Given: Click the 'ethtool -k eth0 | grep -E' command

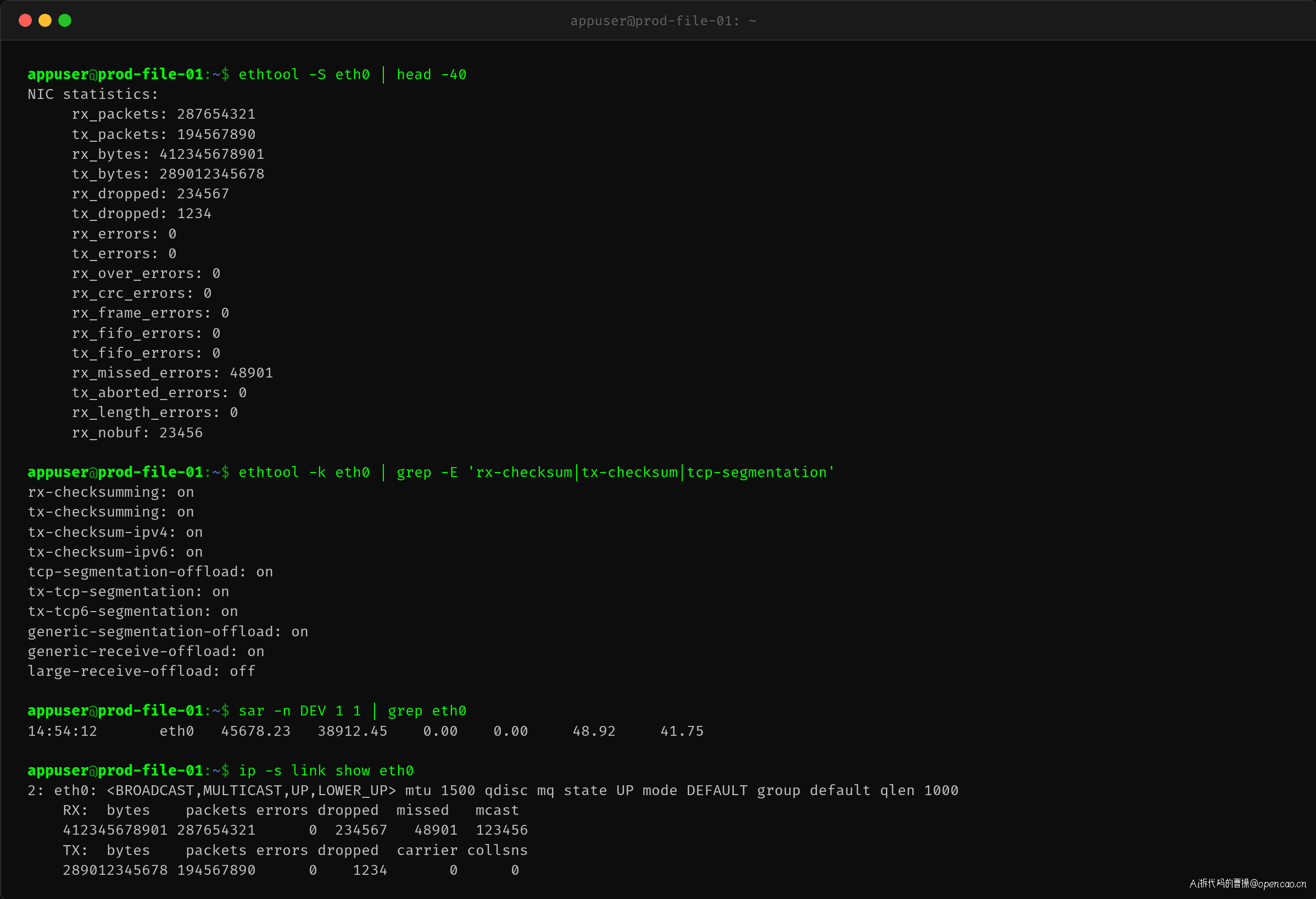Looking at the screenshot, I should [x=536, y=472].
